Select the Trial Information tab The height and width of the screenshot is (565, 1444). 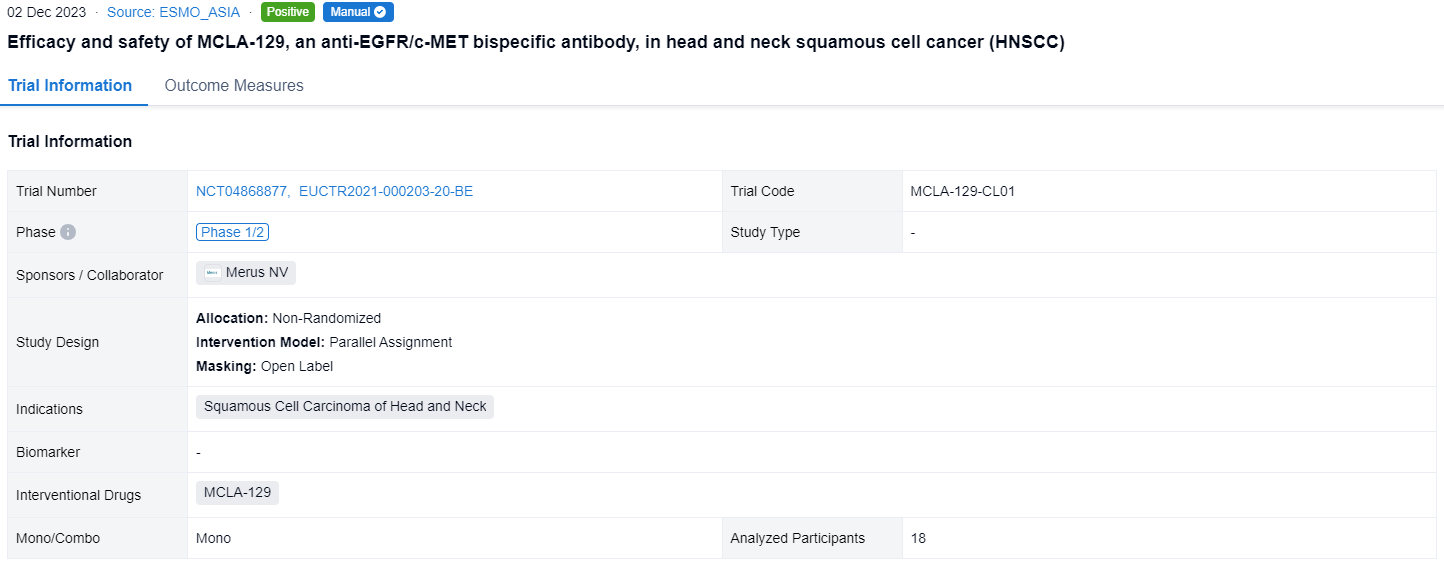point(70,86)
